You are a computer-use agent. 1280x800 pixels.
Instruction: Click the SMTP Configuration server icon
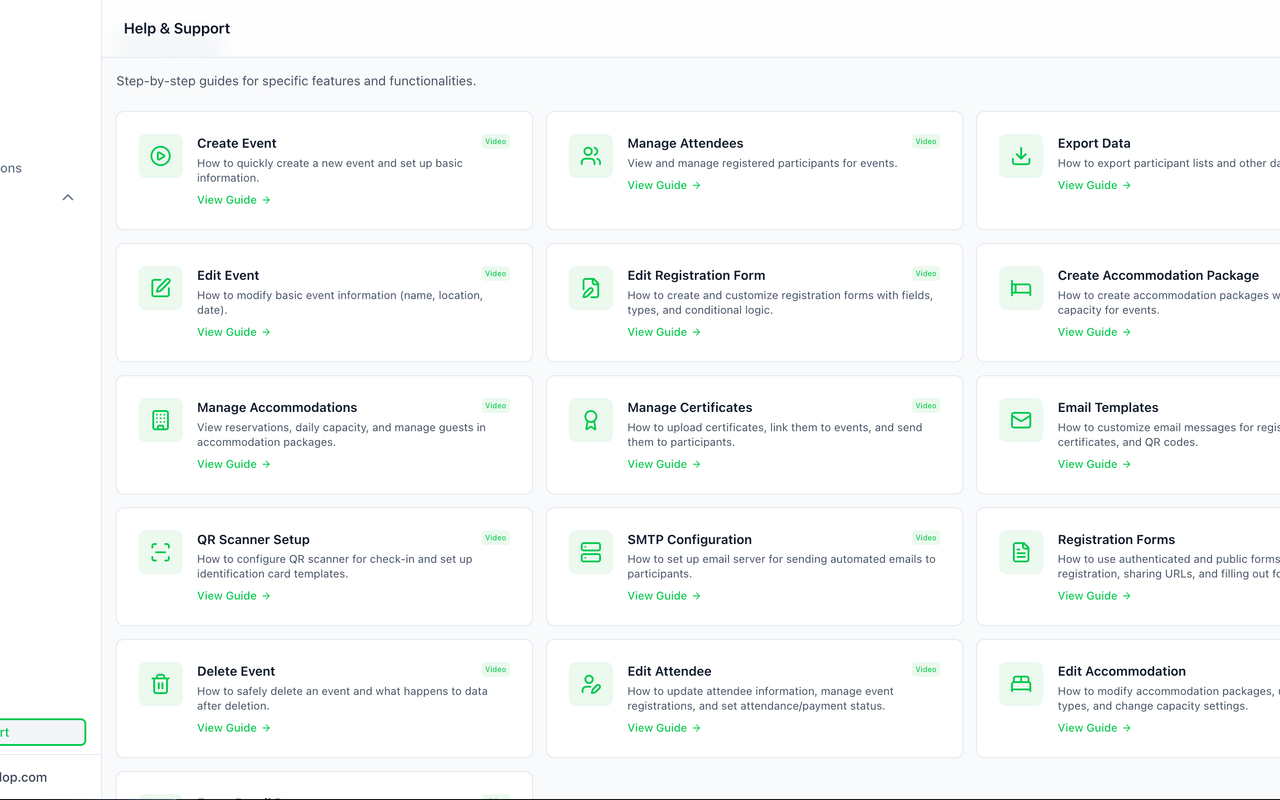pos(590,552)
